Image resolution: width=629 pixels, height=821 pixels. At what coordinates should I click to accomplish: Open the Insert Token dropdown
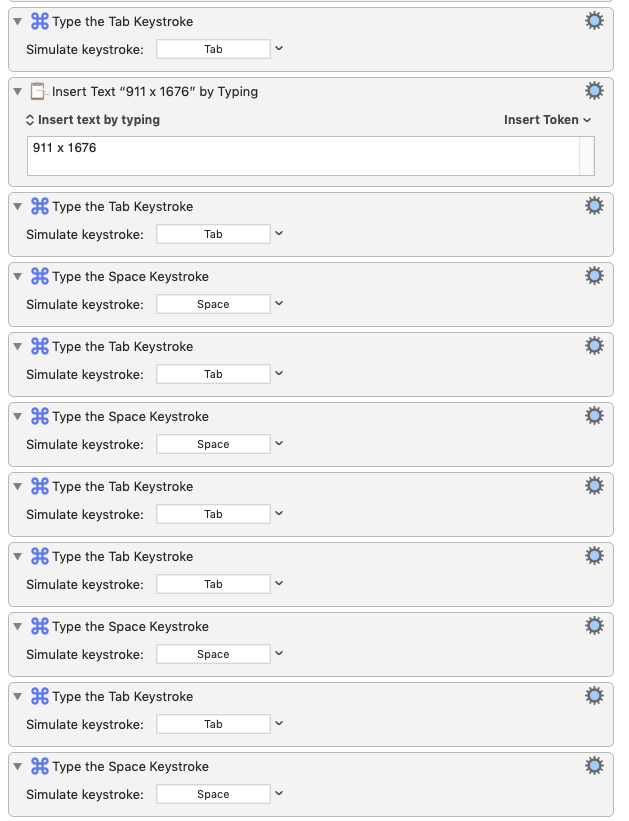tap(547, 120)
